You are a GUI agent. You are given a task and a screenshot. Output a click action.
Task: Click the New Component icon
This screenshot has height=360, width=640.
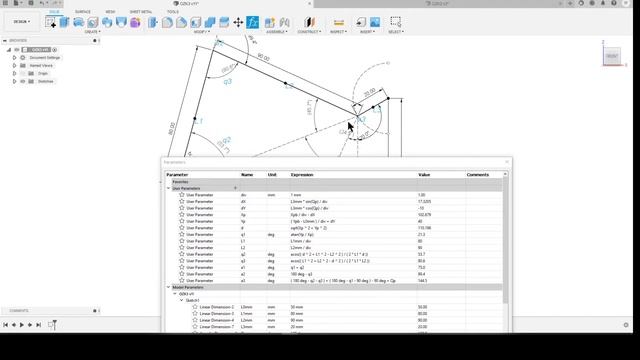point(270,22)
